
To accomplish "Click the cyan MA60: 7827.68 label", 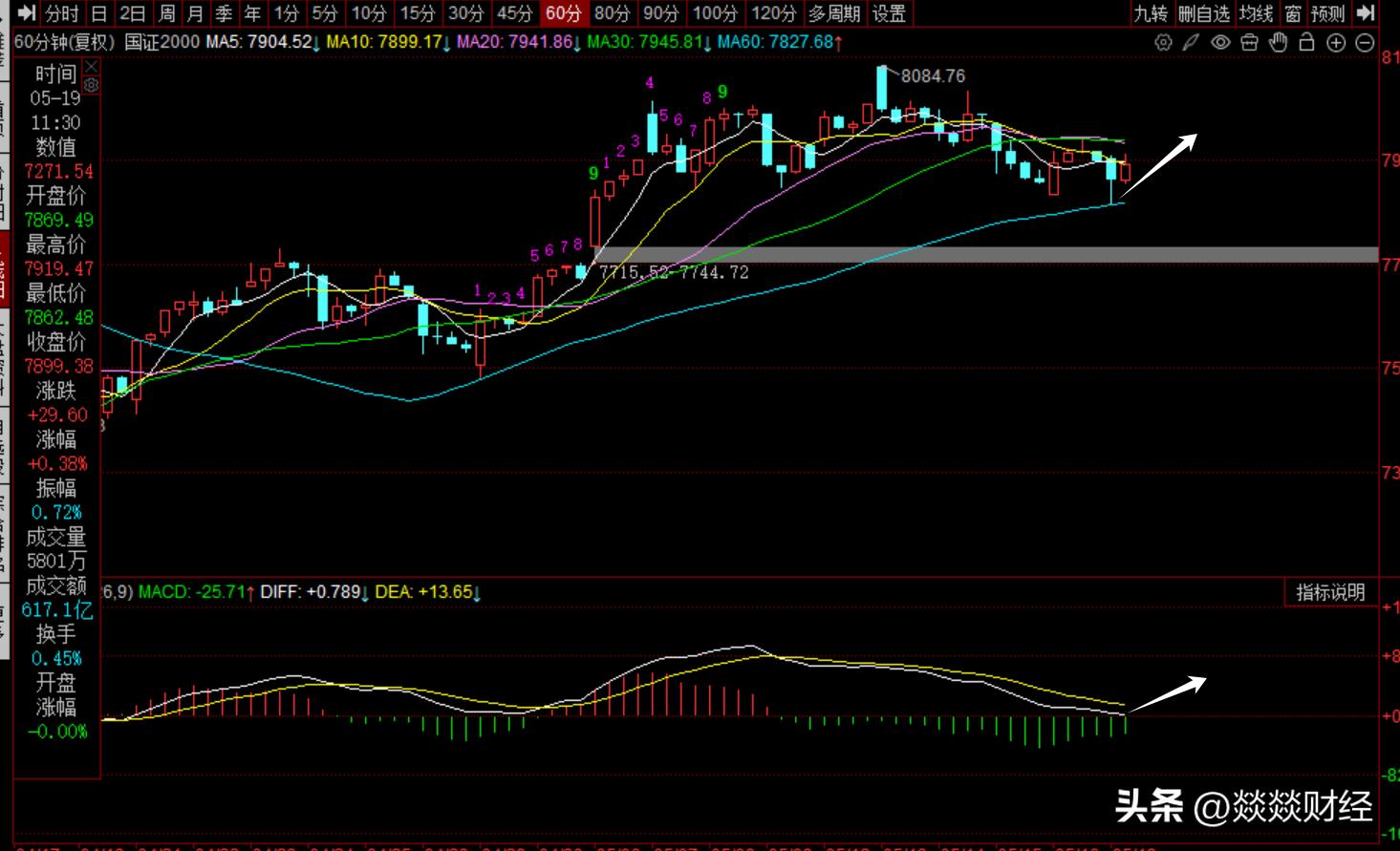I will point(780,42).
